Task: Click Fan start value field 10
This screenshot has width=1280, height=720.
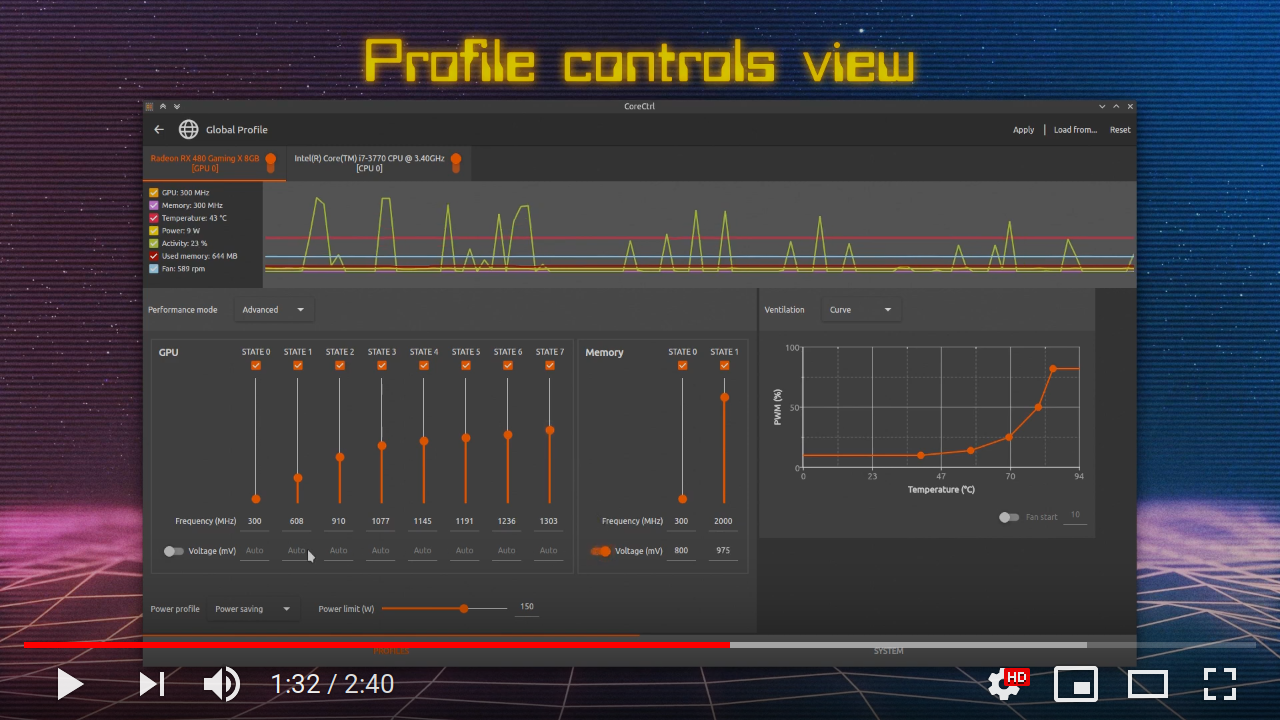Action: click(x=1075, y=516)
